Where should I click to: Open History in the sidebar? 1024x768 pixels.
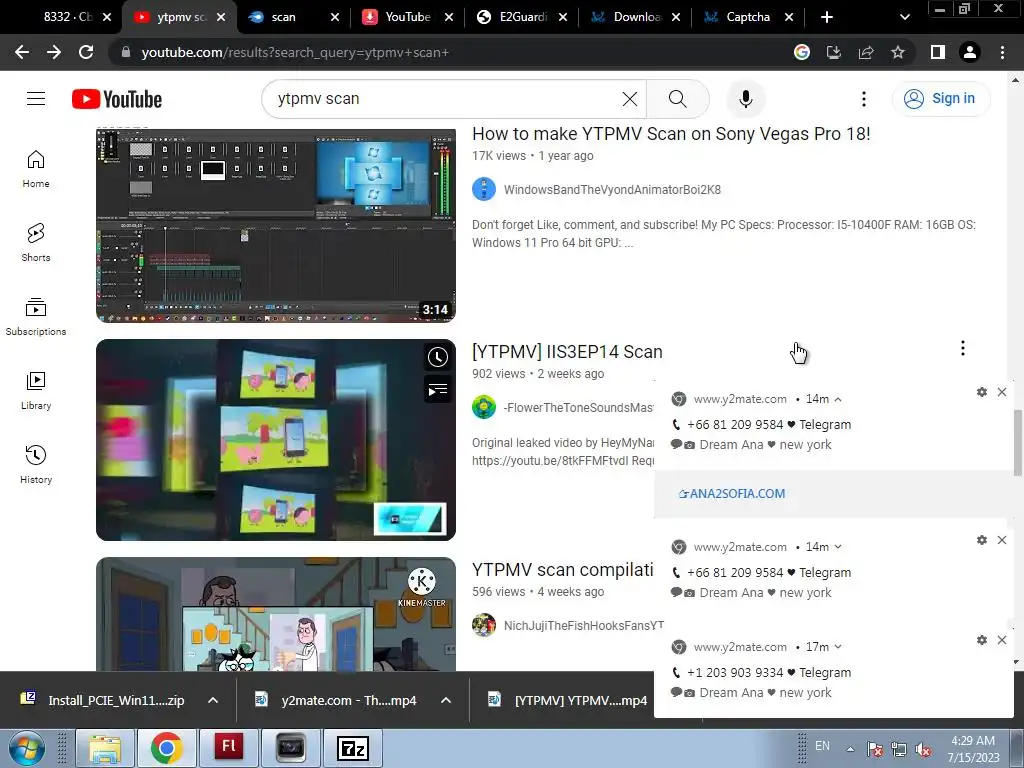click(36, 464)
